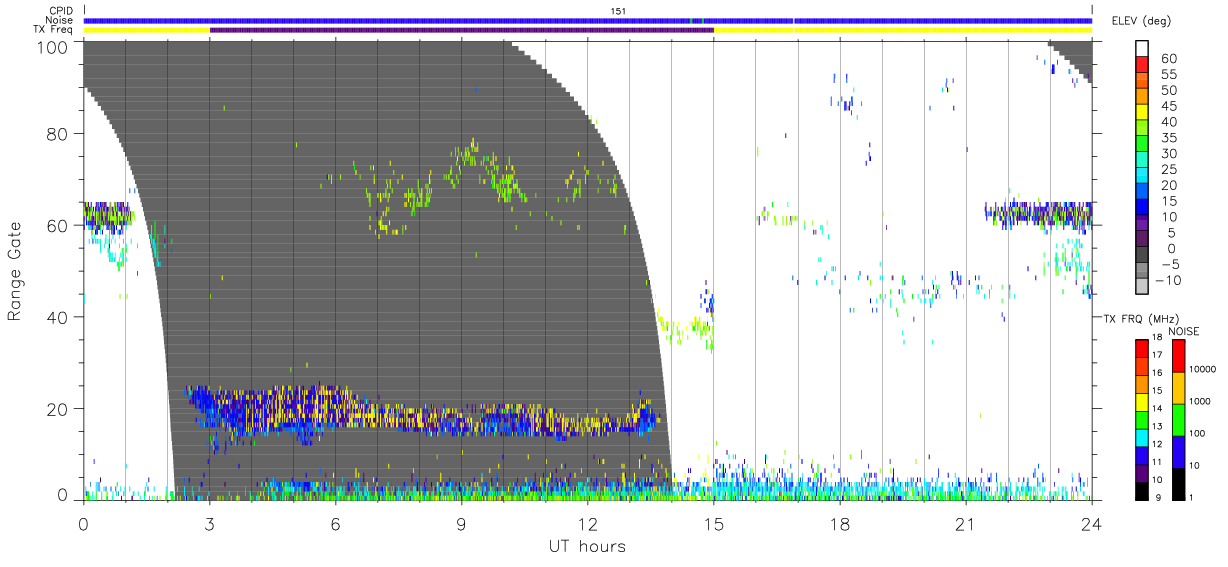The height and width of the screenshot is (567, 1228).
Task: Select the Noise row label
Action: point(60,20)
